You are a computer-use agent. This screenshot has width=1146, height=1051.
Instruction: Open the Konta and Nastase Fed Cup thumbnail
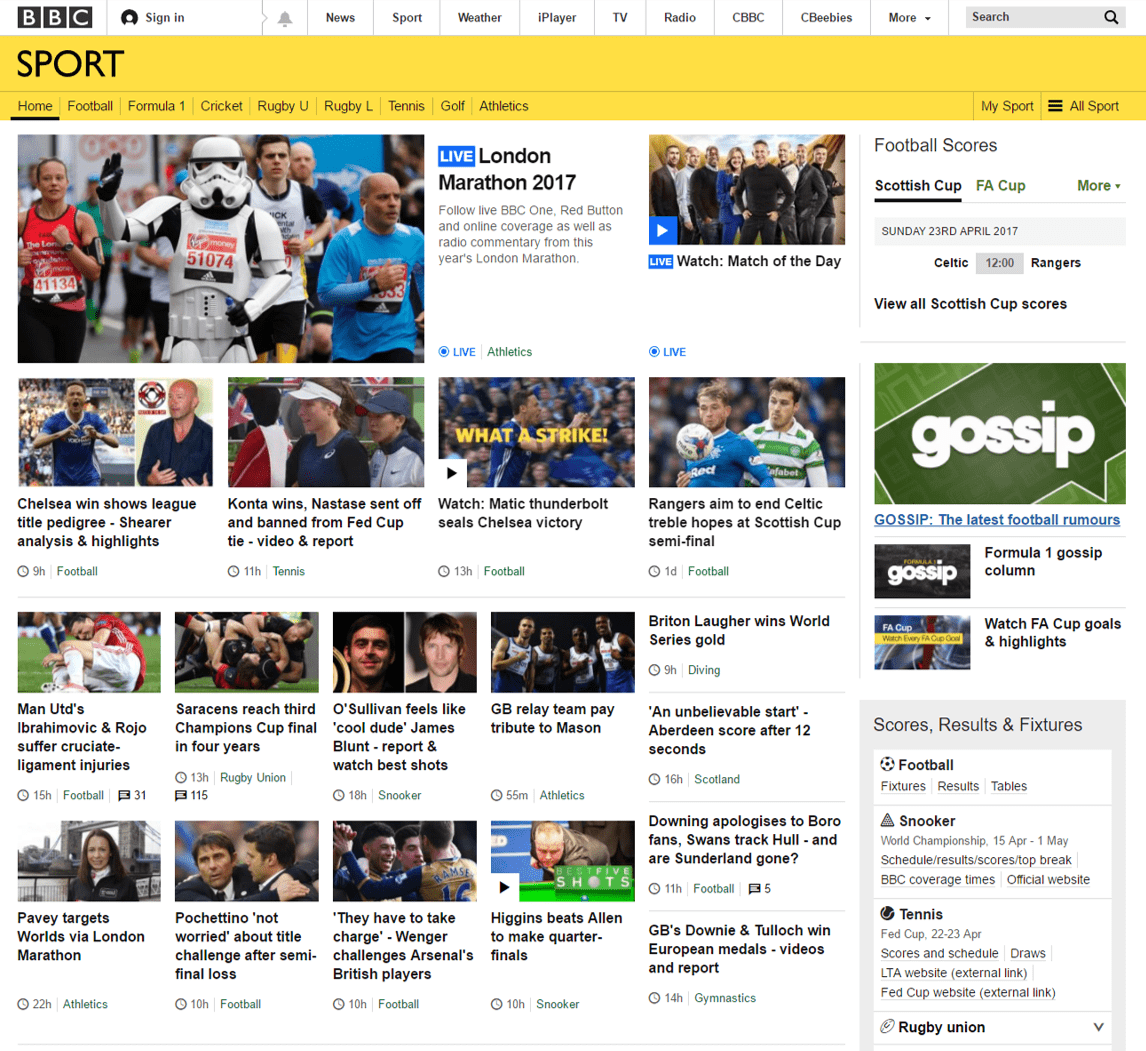(326, 432)
